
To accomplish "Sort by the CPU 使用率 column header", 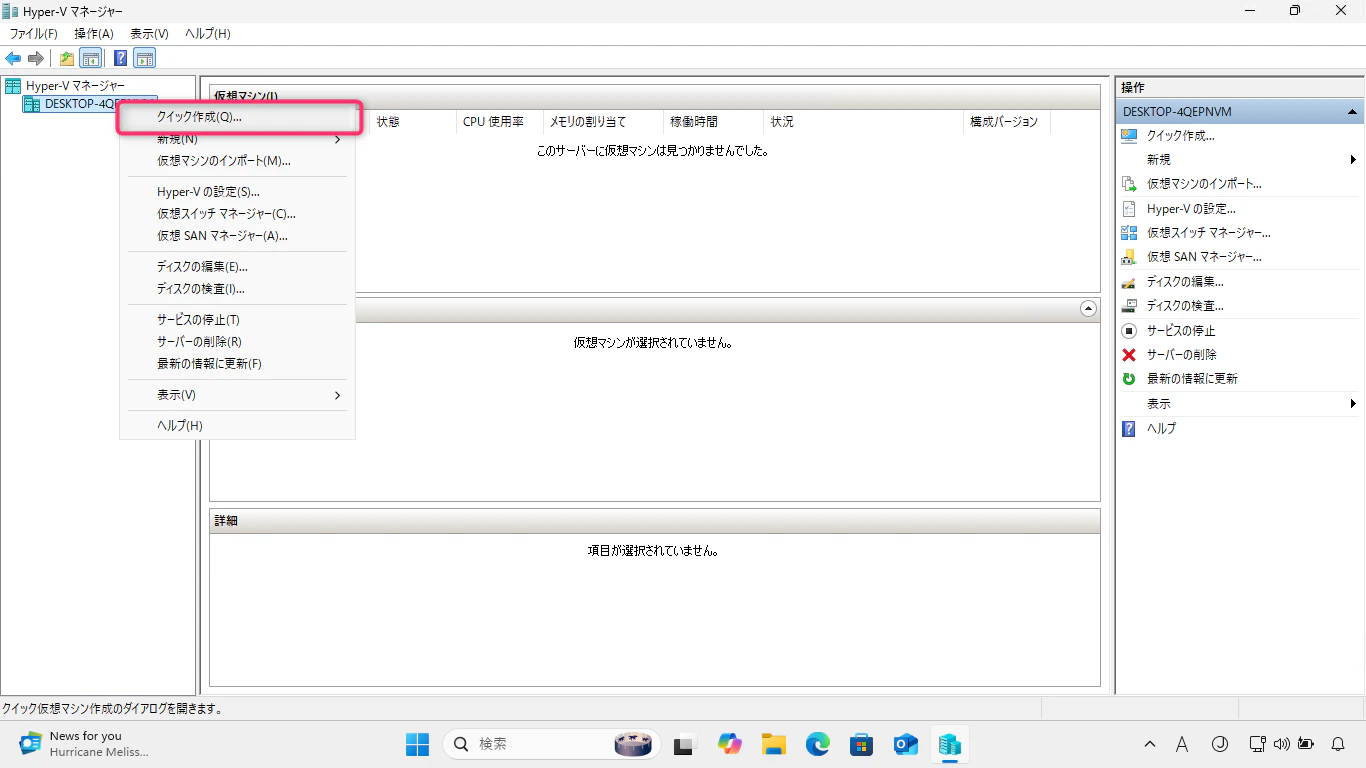I will (x=500, y=122).
